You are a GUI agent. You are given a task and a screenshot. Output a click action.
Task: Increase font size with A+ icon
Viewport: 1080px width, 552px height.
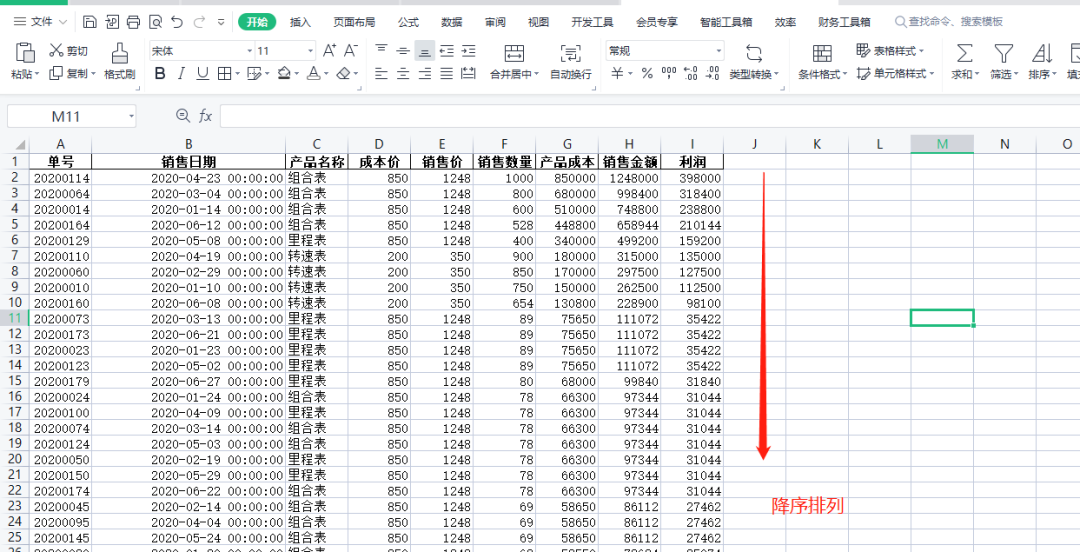(x=330, y=50)
